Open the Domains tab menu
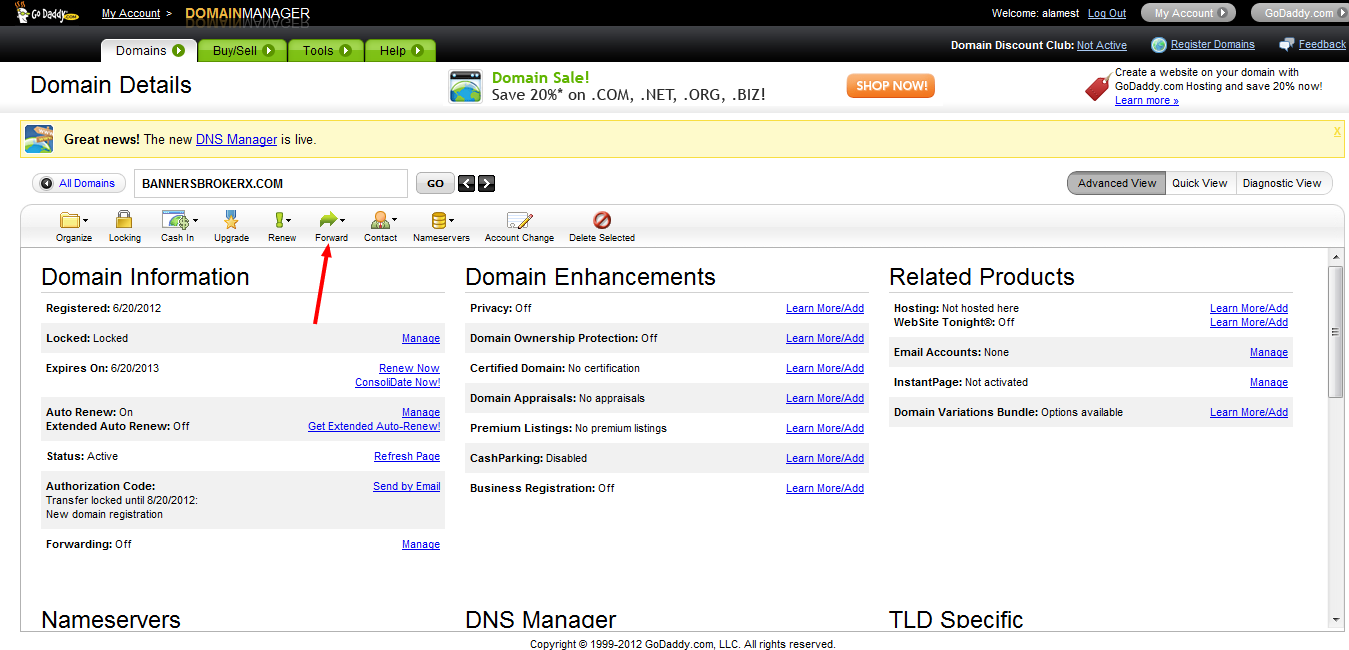The height and width of the screenshot is (650, 1349). [x=149, y=50]
